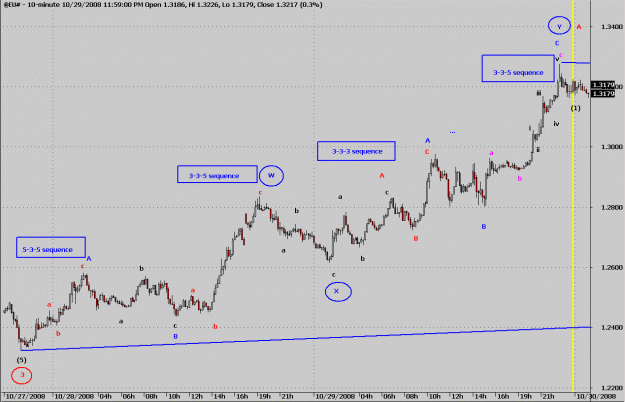Click the blue circled Y wave label

tap(559, 26)
